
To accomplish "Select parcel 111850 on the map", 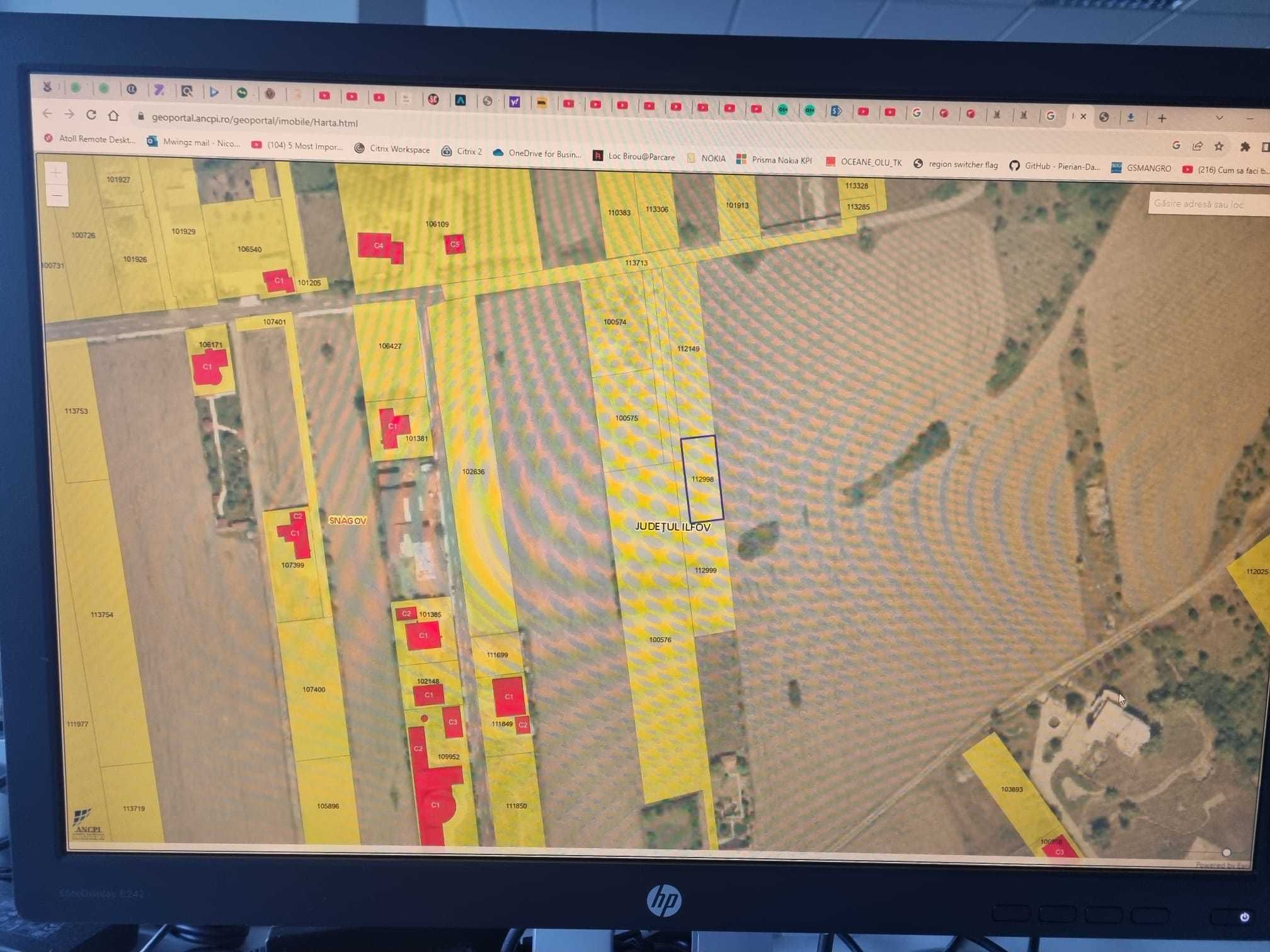I will pos(516,806).
